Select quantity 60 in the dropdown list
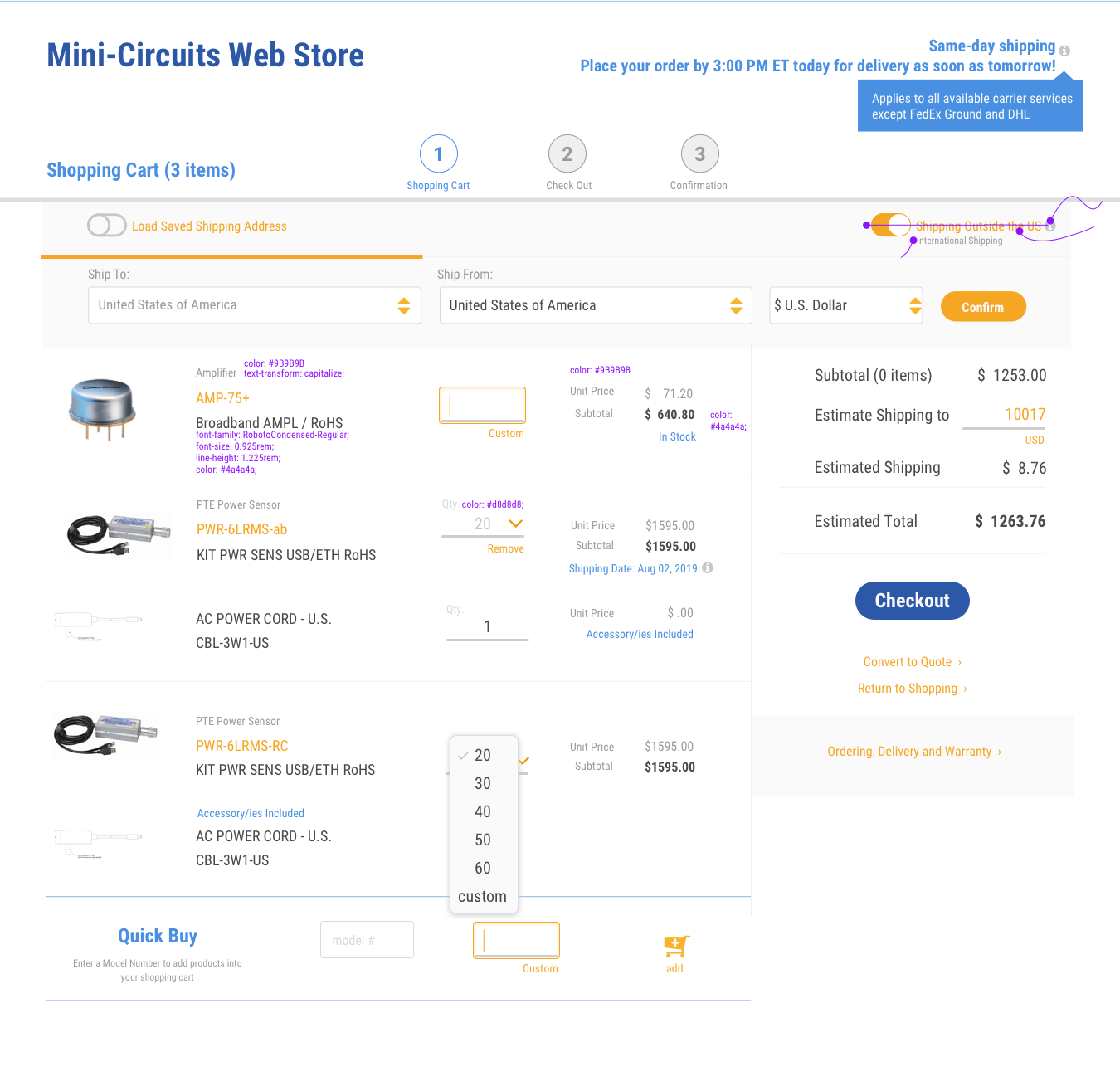This screenshot has height=1086, width=1120. [x=484, y=868]
